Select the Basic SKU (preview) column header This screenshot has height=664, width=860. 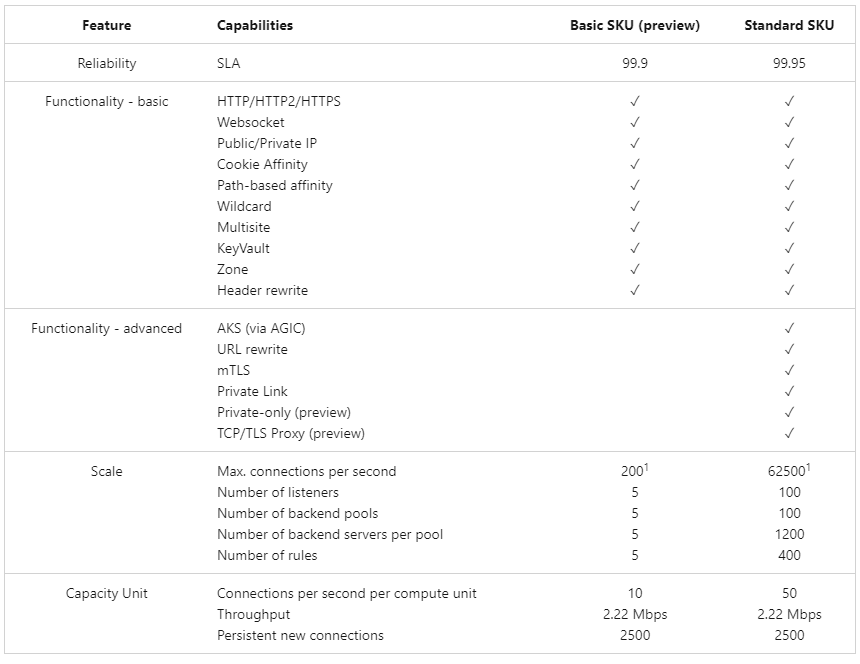click(635, 25)
